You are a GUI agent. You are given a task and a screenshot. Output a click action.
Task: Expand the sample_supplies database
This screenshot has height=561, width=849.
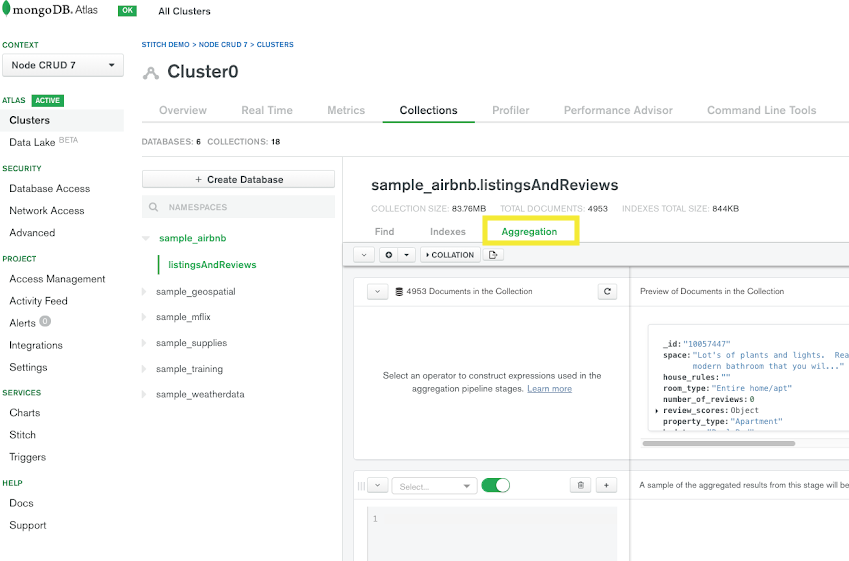[144, 343]
